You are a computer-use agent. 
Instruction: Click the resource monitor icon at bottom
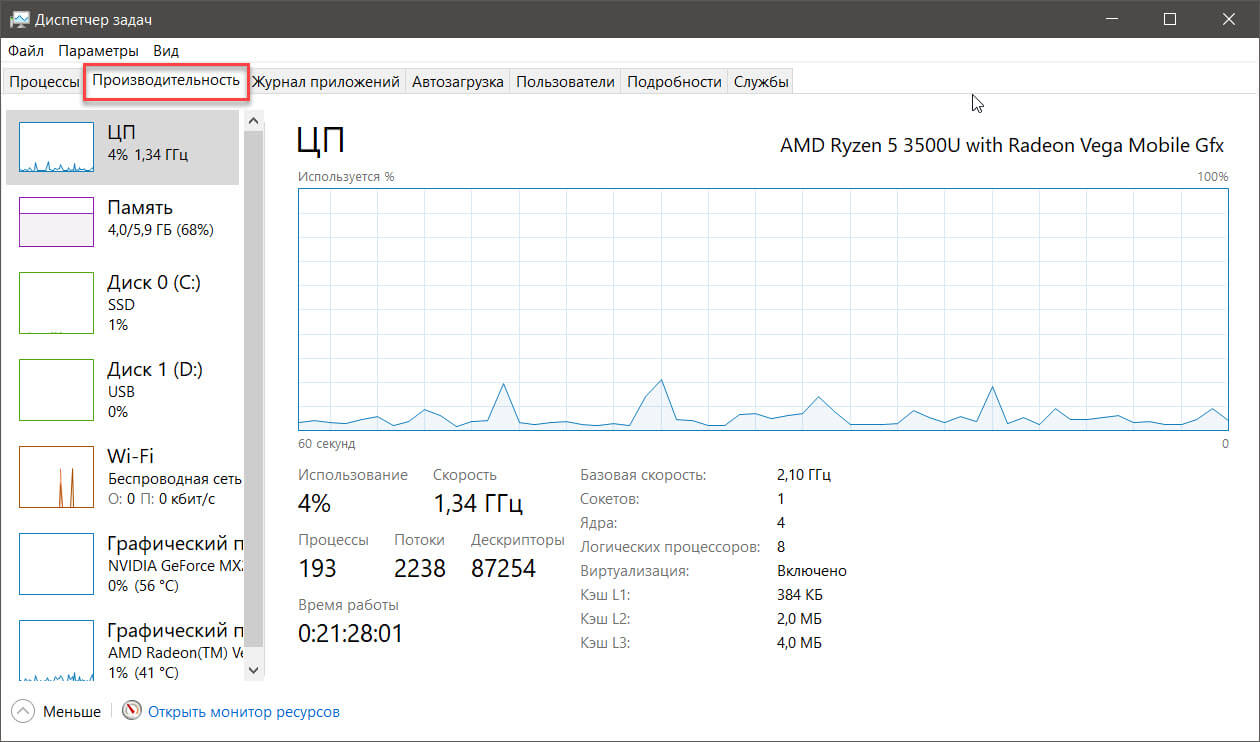132,711
